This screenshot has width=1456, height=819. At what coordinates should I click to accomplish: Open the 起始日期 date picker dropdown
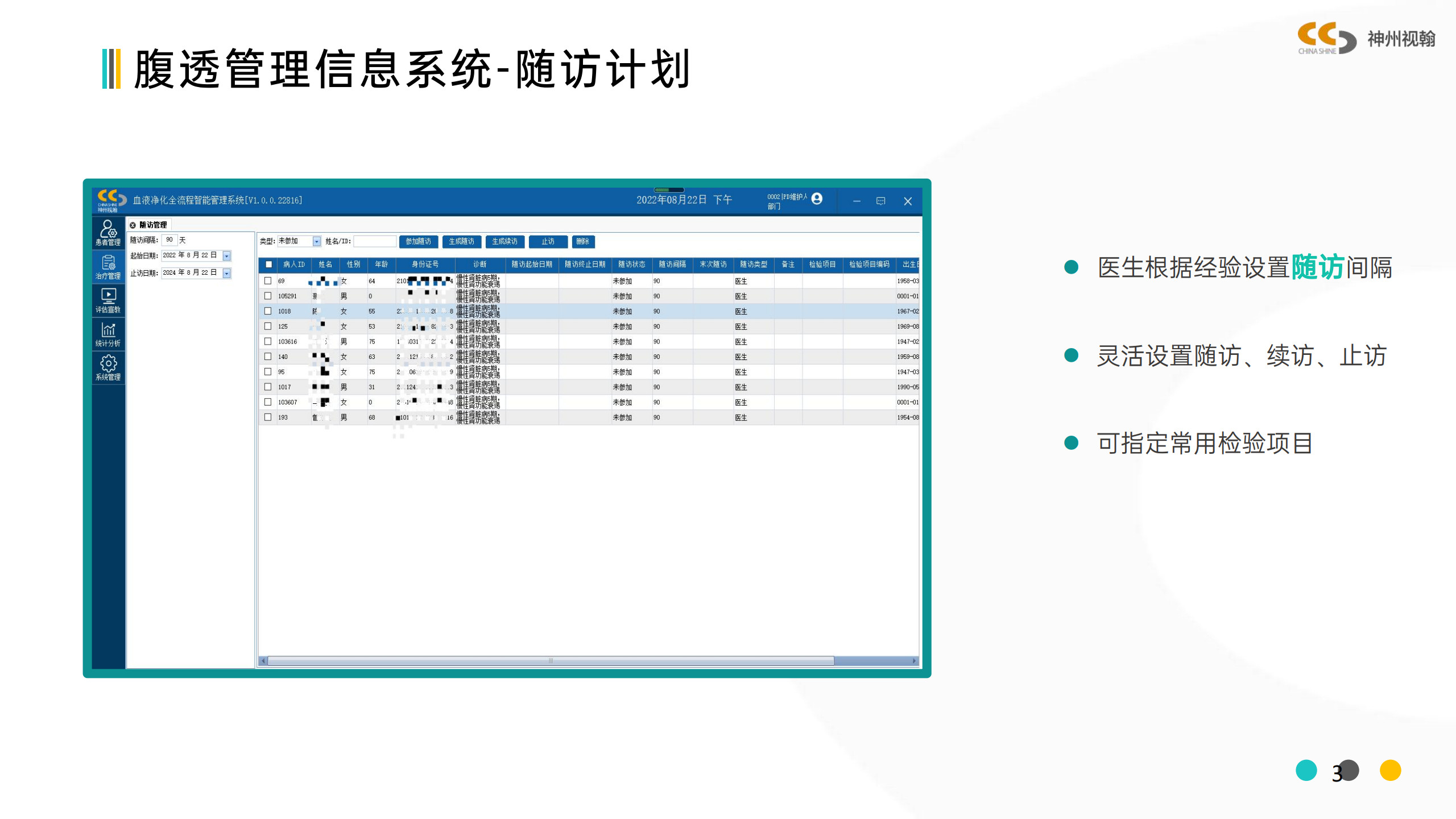pos(226,256)
